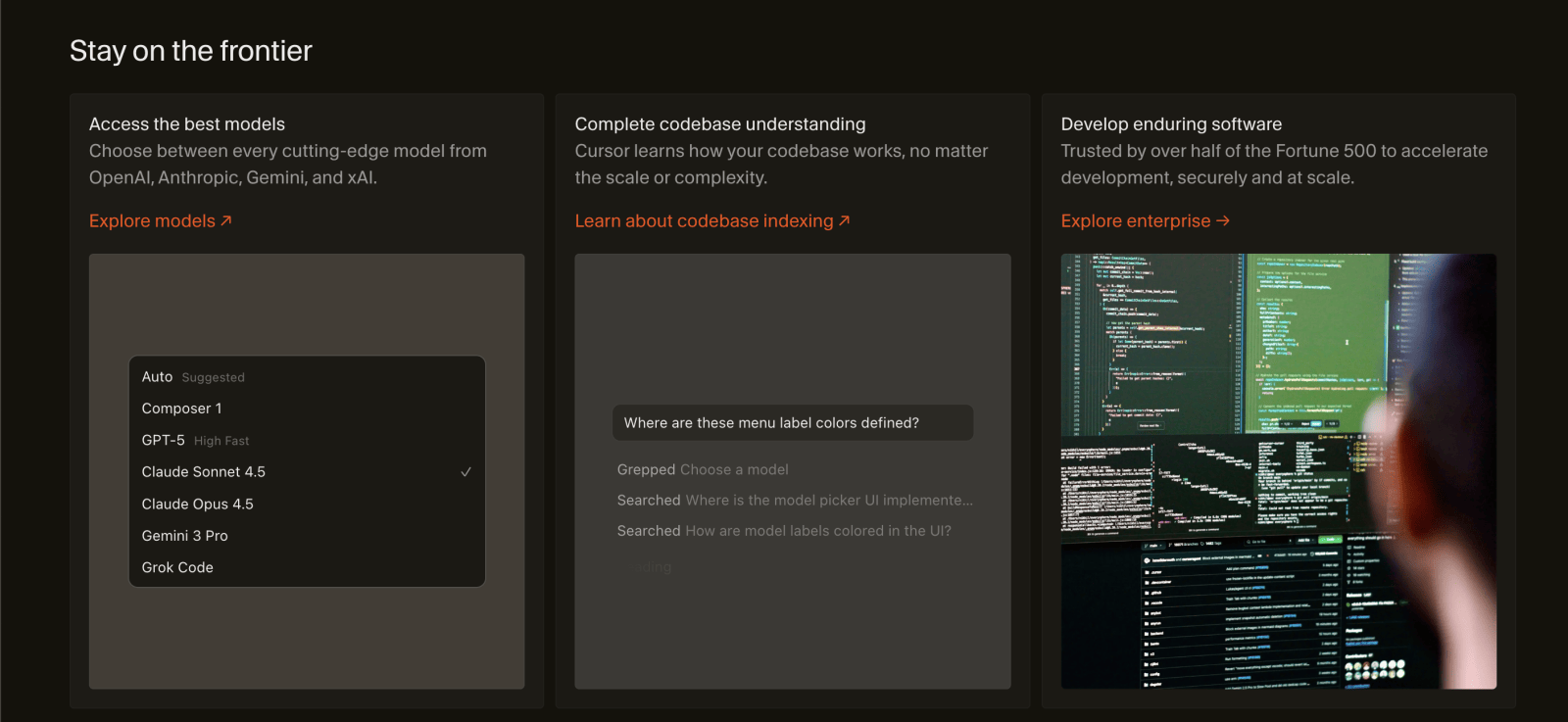Pick Claude Sonnet 4.5 in model list
The image size is (1568, 722).
pos(307,472)
